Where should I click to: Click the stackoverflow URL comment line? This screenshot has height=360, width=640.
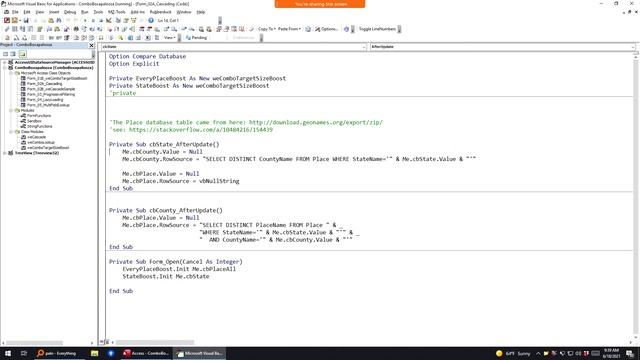191,130
